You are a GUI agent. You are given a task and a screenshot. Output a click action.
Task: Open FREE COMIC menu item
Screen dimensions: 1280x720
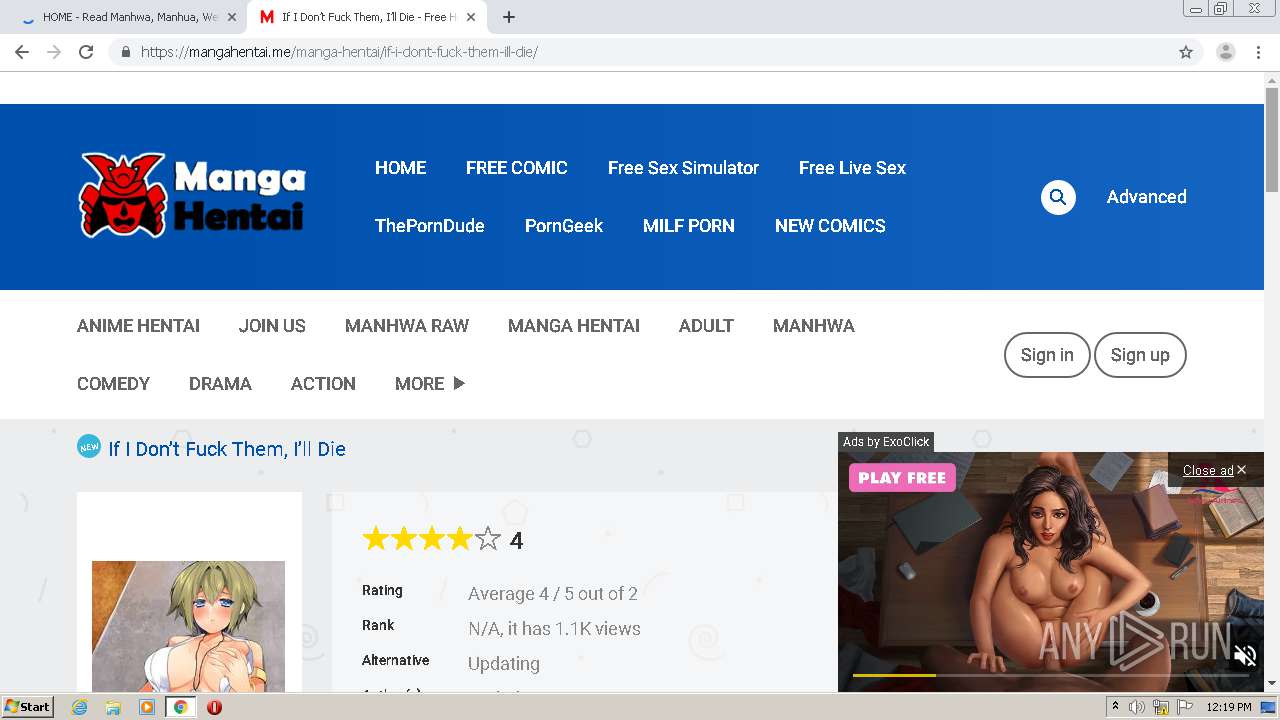pos(516,168)
